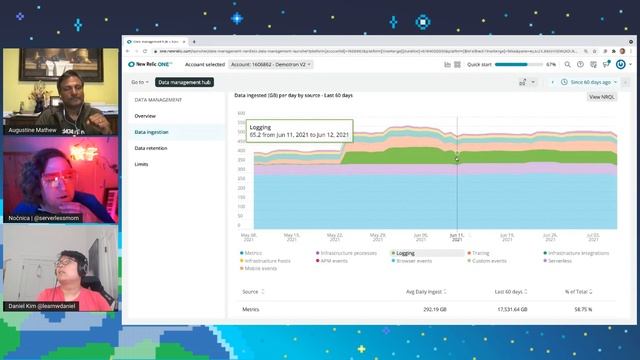
Task: Open the Account 1606862 Demotron V2 dropdown
Action: [x=271, y=64]
